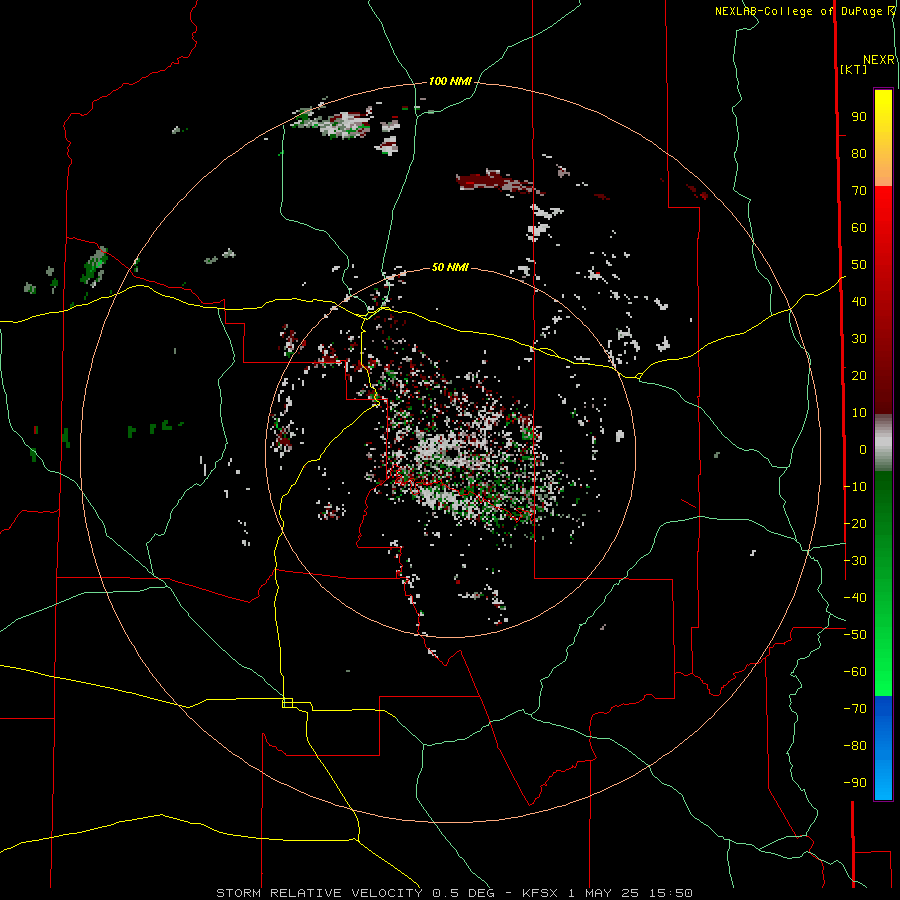Click the "1 MAY 25" date text

tap(603, 893)
